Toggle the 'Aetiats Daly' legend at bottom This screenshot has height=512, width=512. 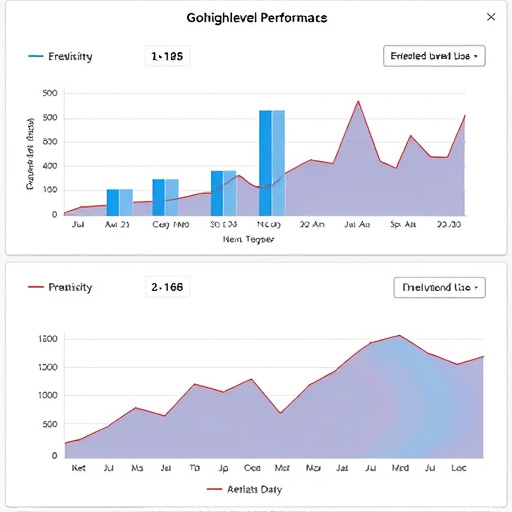(x=244, y=489)
